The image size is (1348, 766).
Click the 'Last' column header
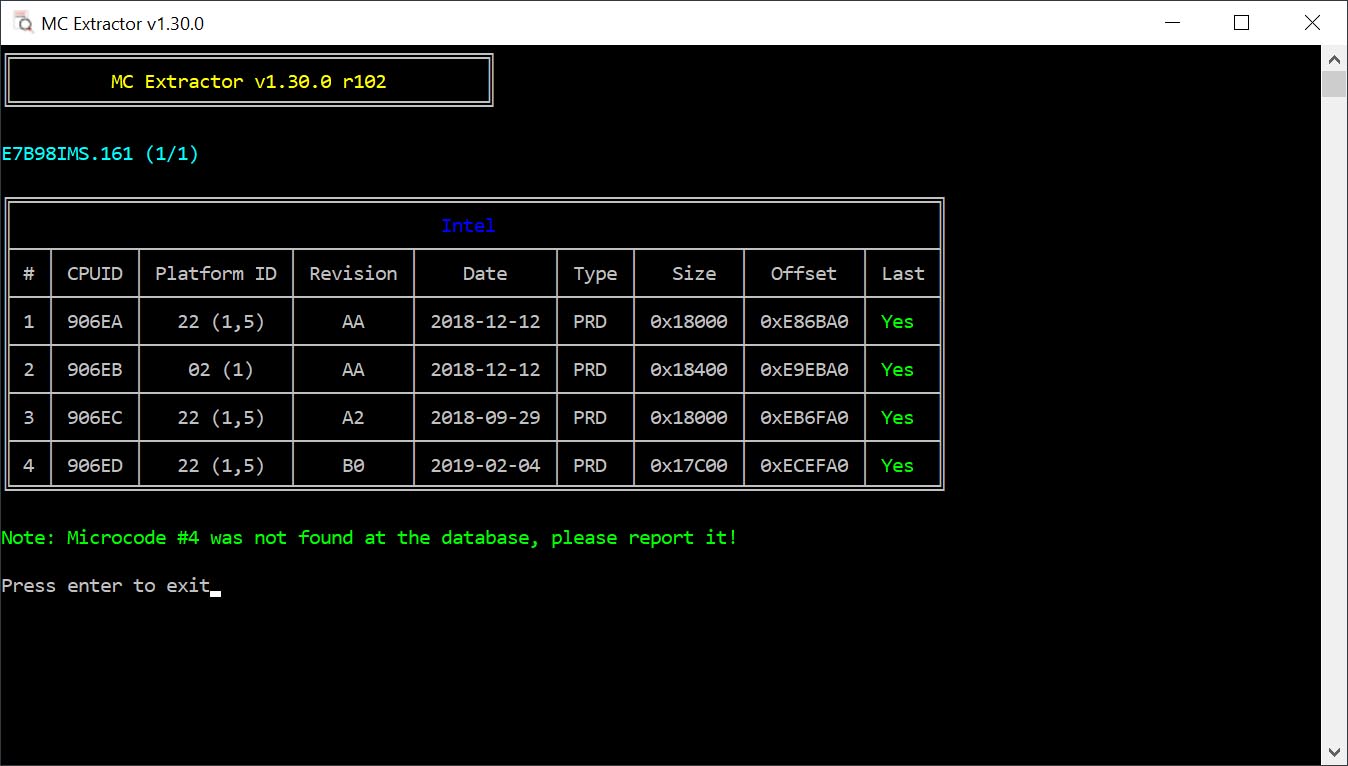(x=903, y=273)
